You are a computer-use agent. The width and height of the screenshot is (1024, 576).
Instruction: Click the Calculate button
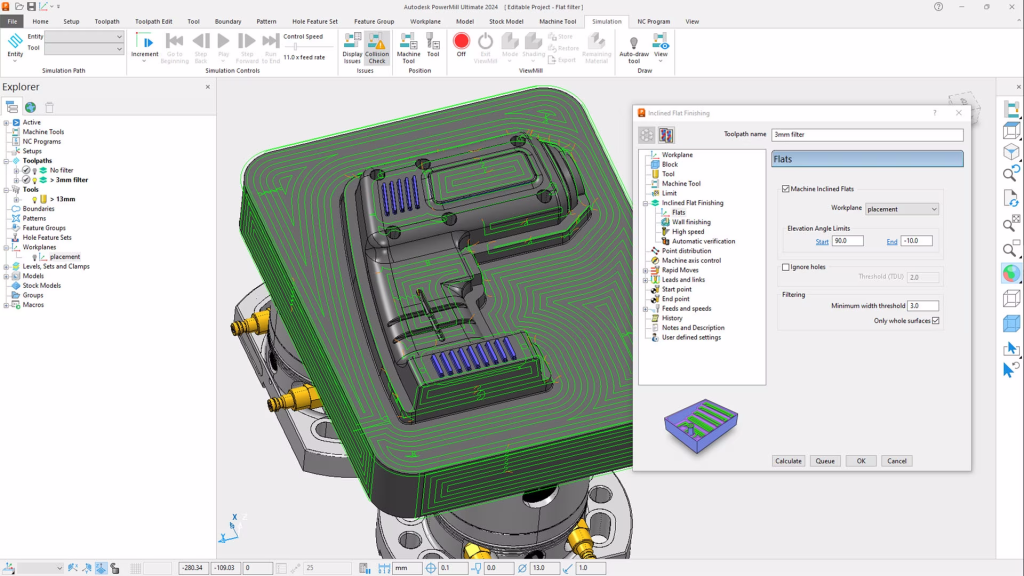(787, 461)
